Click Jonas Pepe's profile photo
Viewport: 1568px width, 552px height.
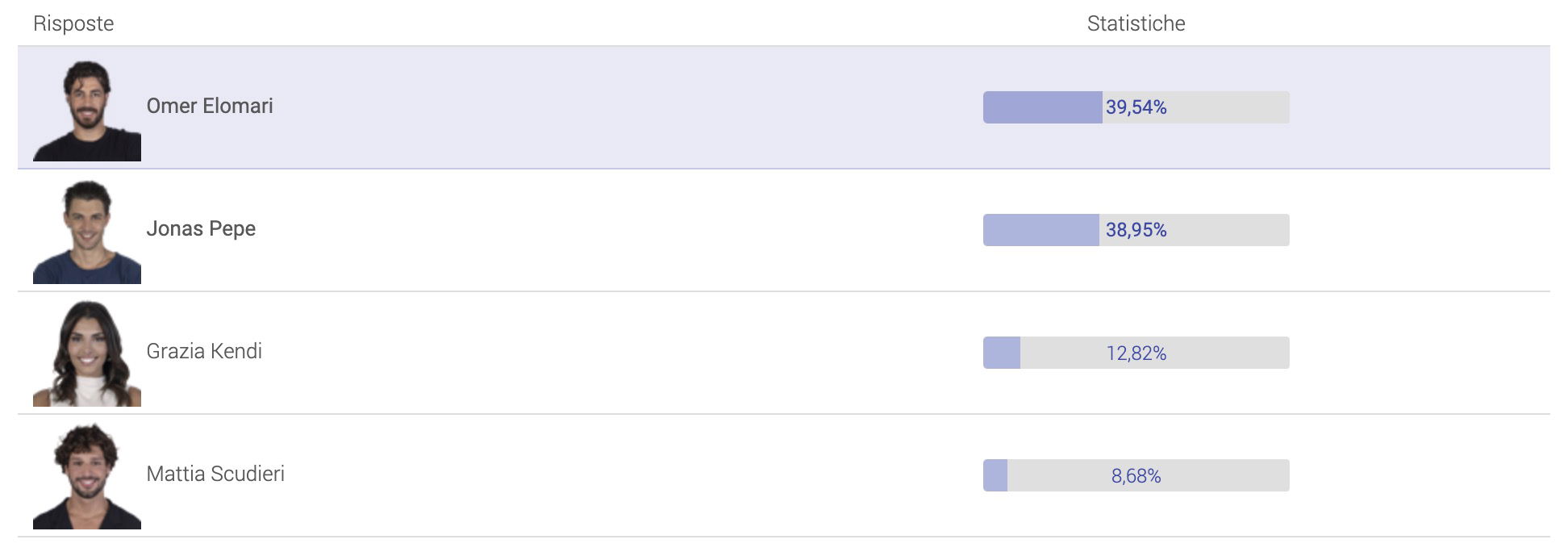87,232
